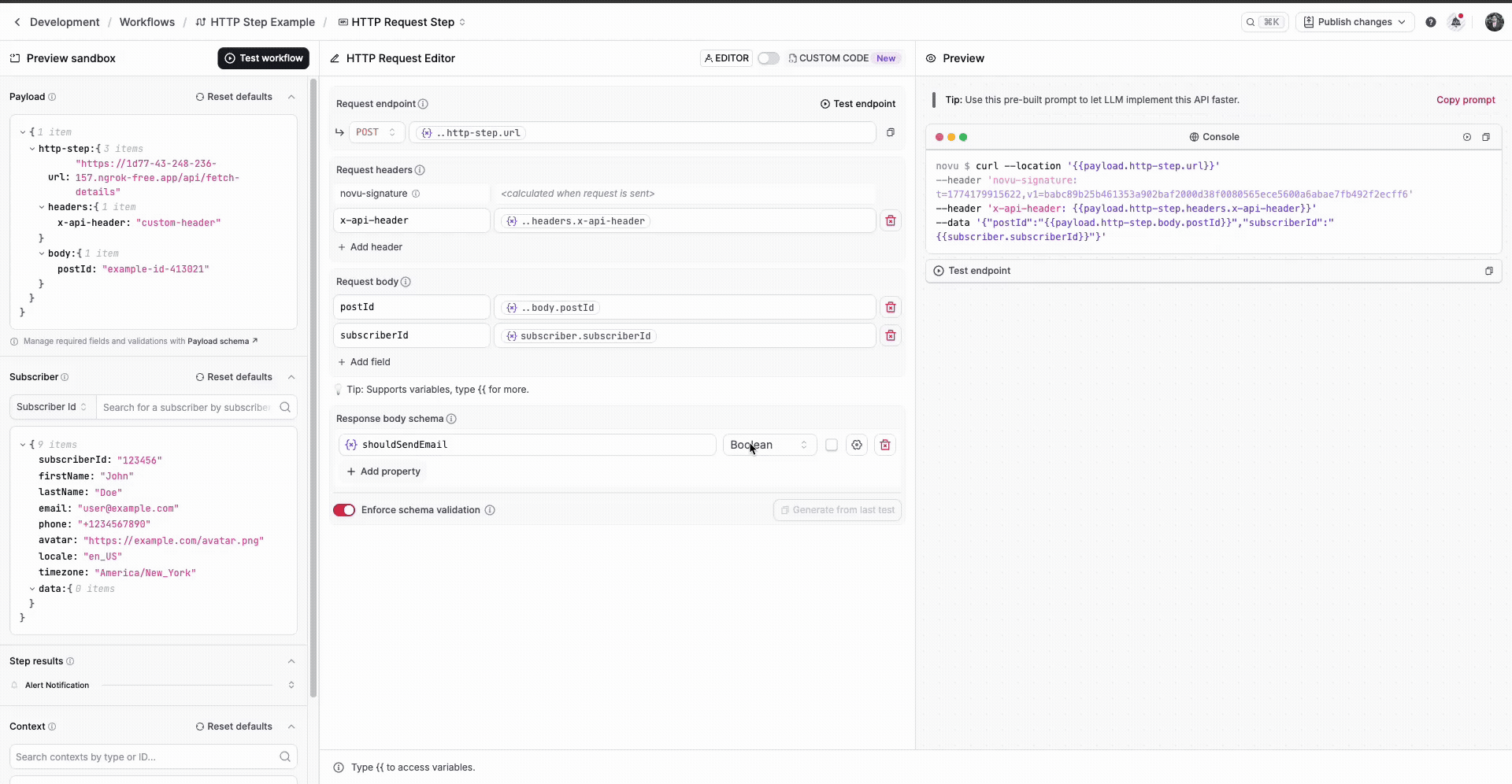Toggle the Editor mode switch
This screenshot has height=784, width=1512.
[768, 58]
